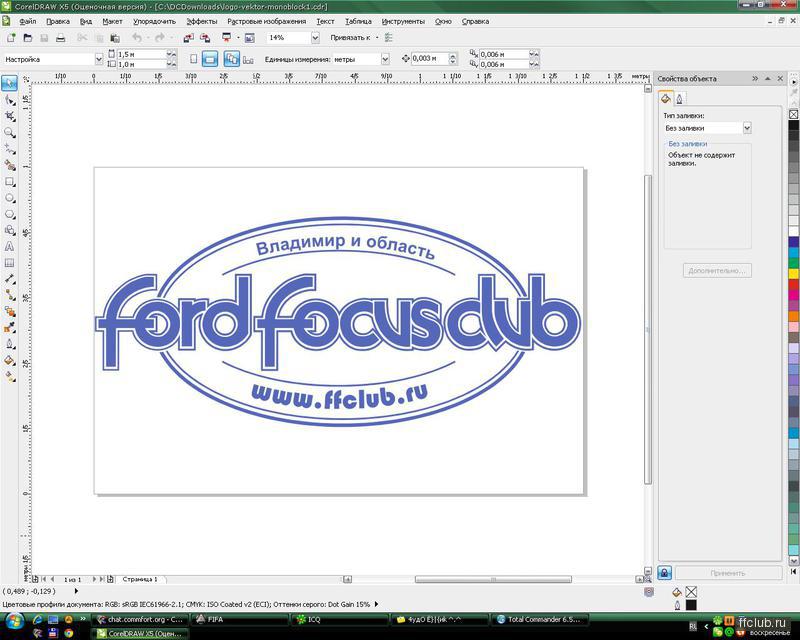Viewport: 800px width, 640px height.
Task: Select the Fill tool bucket
Action: [9, 360]
